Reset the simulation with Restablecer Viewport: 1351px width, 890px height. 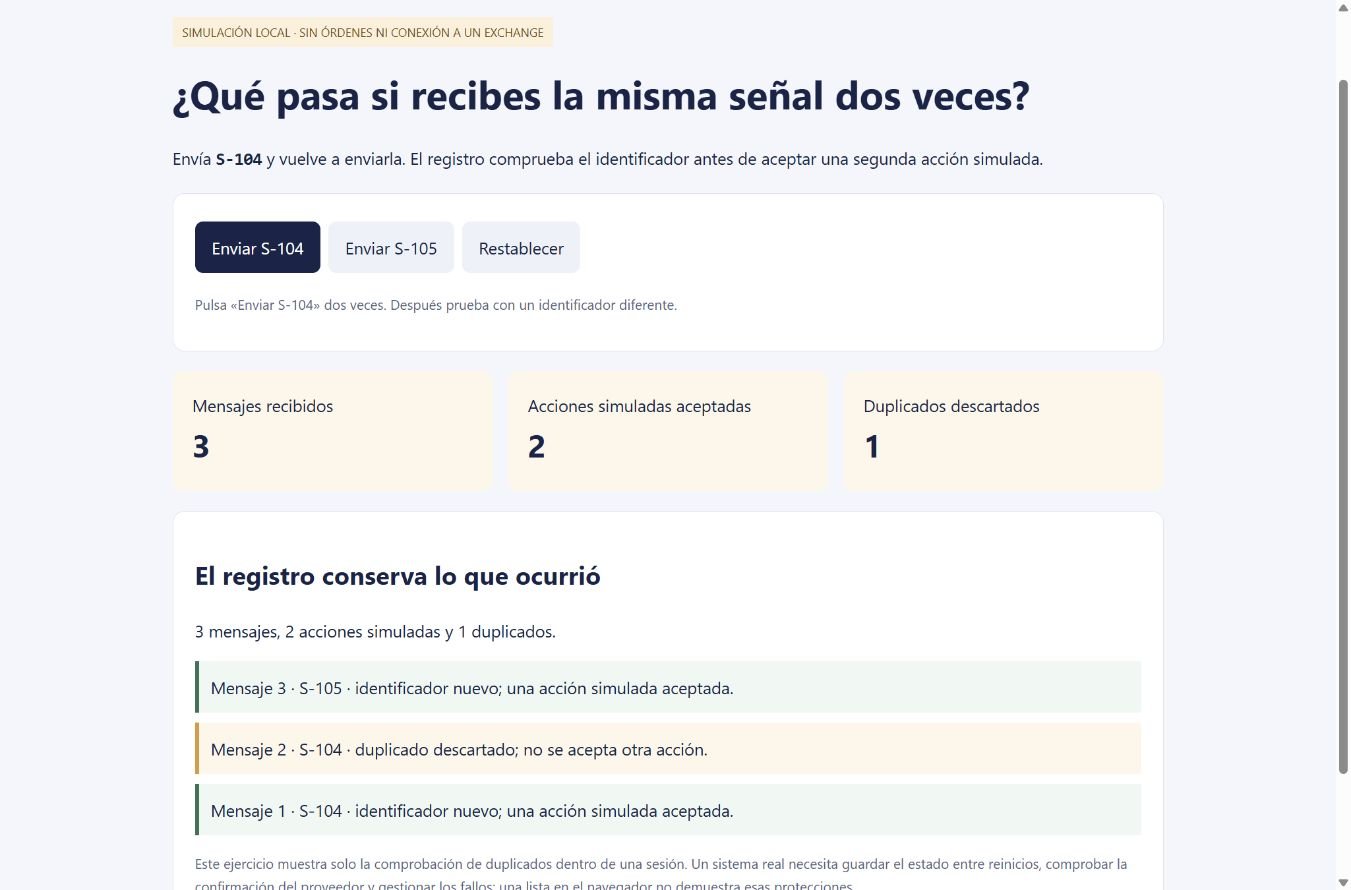click(521, 247)
